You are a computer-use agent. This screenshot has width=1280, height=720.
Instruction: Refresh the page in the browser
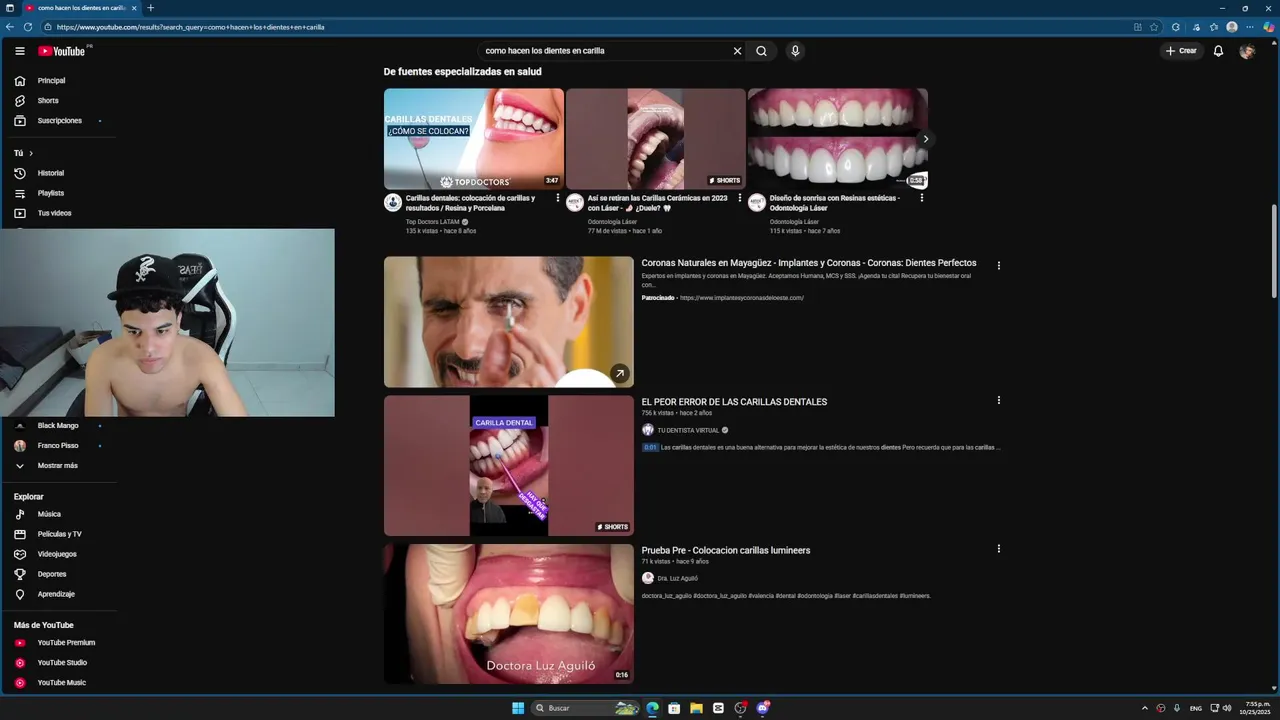click(x=28, y=27)
